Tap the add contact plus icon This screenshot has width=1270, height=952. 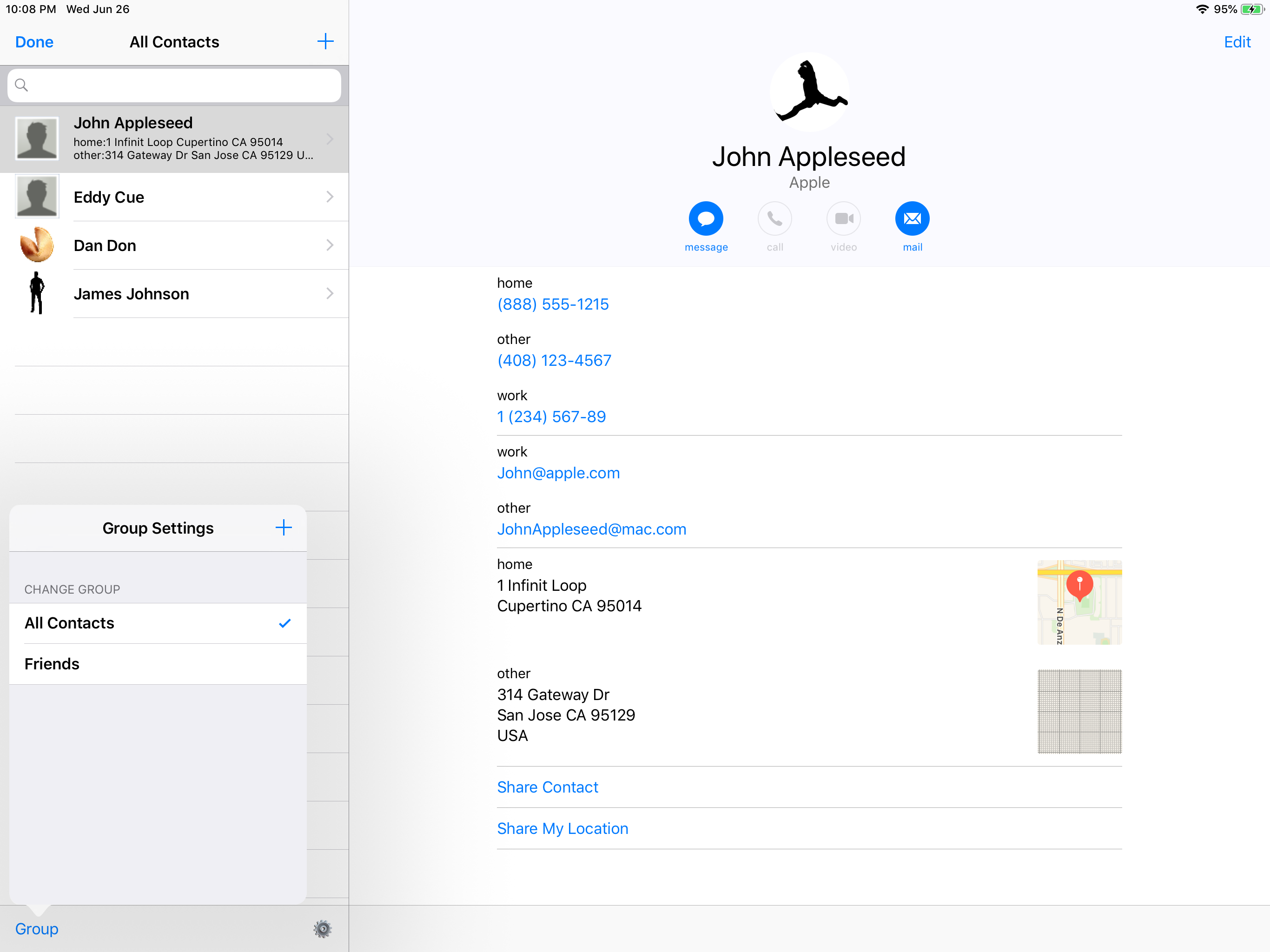[325, 41]
